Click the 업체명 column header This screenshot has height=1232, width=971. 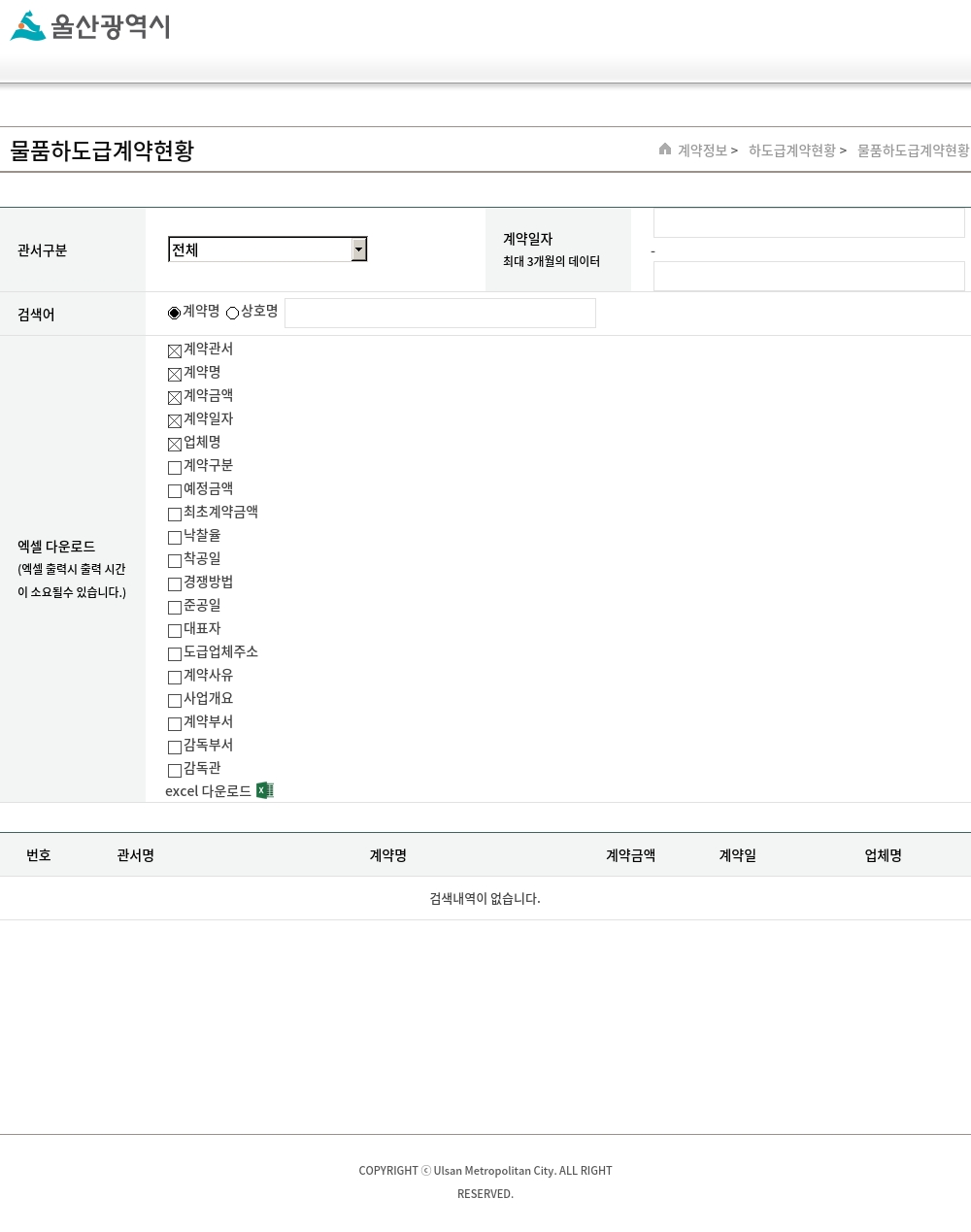(x=883, y=855)
